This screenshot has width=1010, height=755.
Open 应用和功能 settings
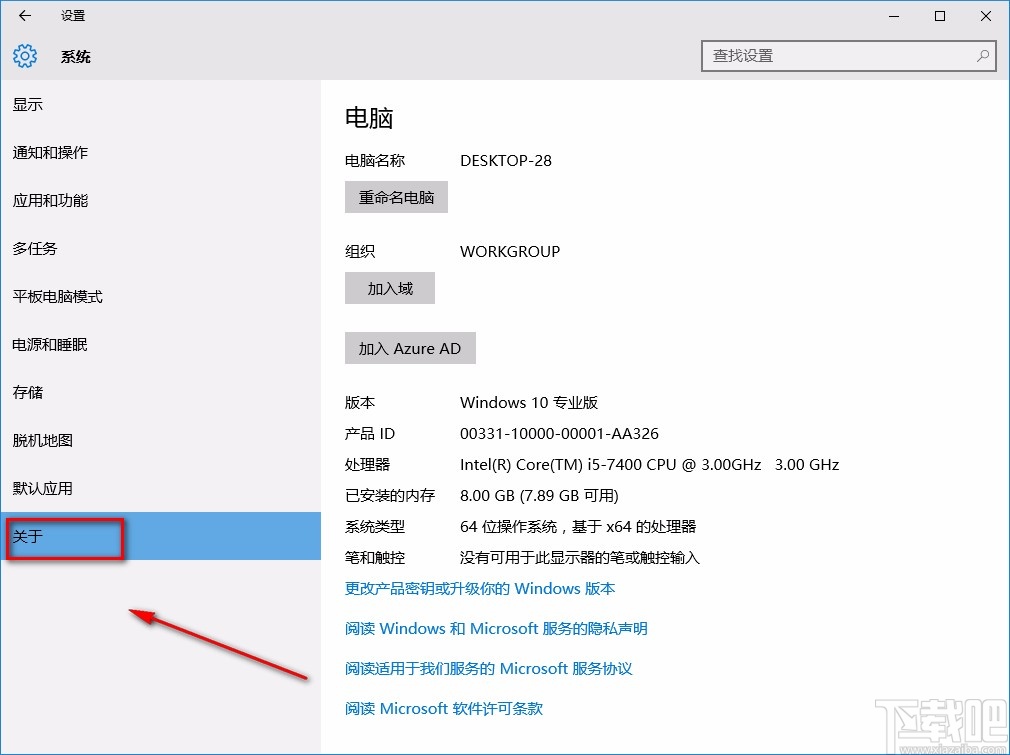click(x=50, y=200)
